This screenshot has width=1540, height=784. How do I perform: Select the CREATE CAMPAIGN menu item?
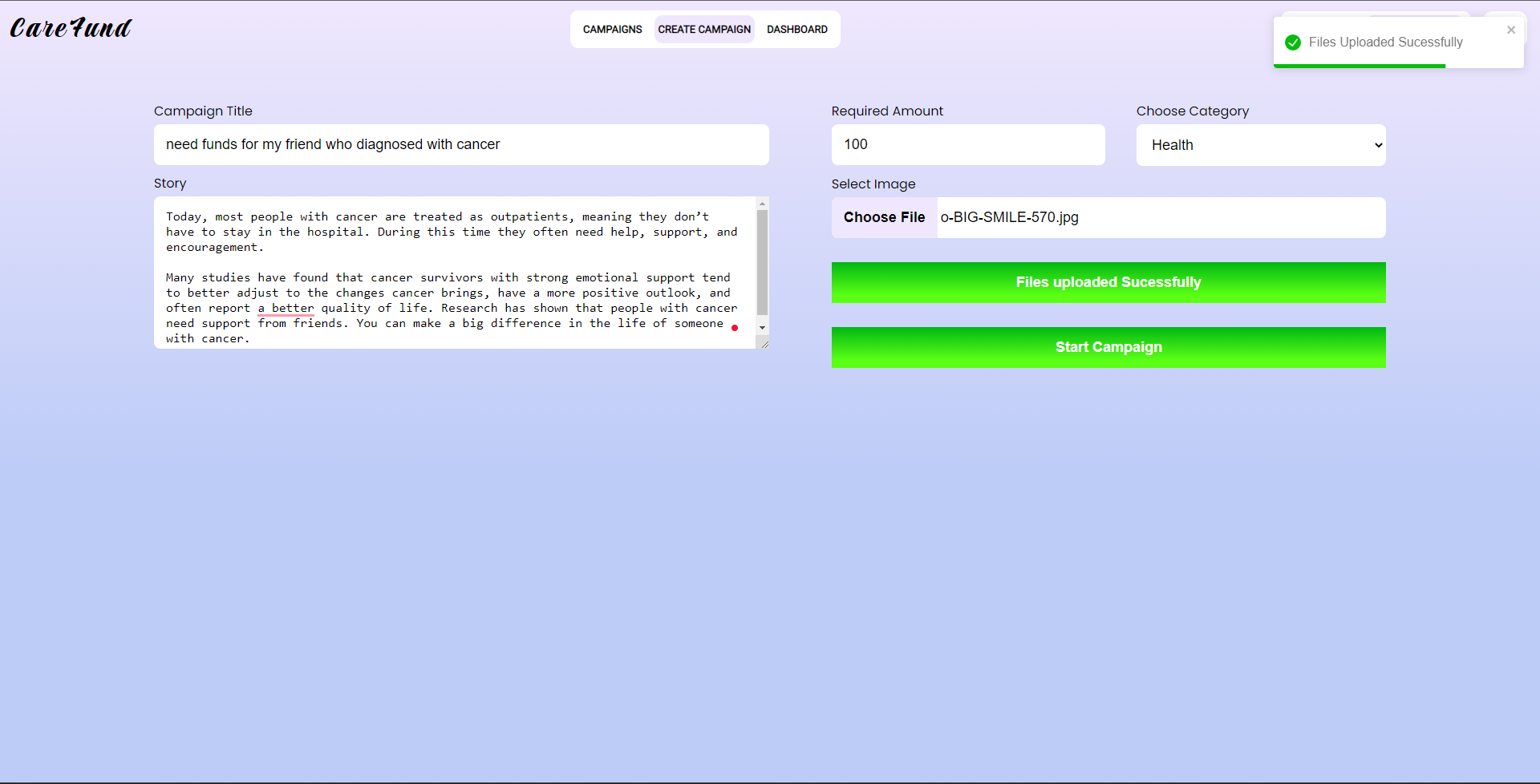pos(703,29)
